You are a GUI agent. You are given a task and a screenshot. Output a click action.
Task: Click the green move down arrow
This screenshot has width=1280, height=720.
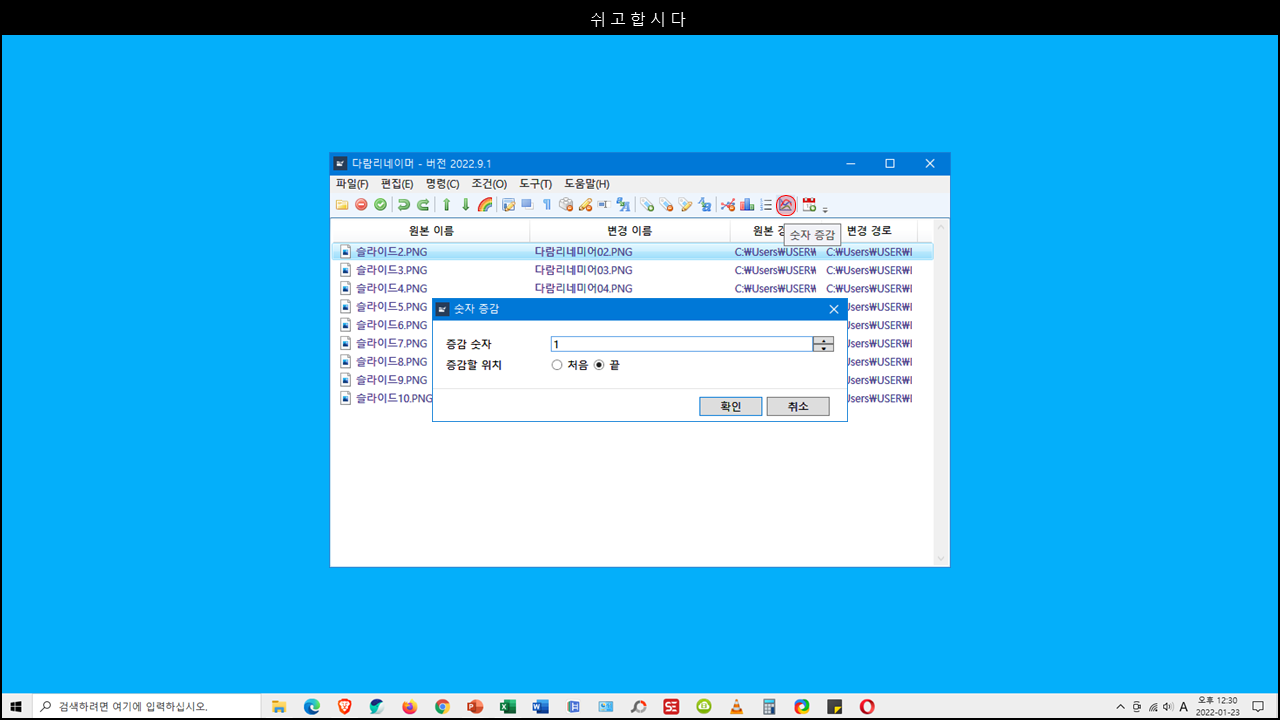(x=465, y=205)
